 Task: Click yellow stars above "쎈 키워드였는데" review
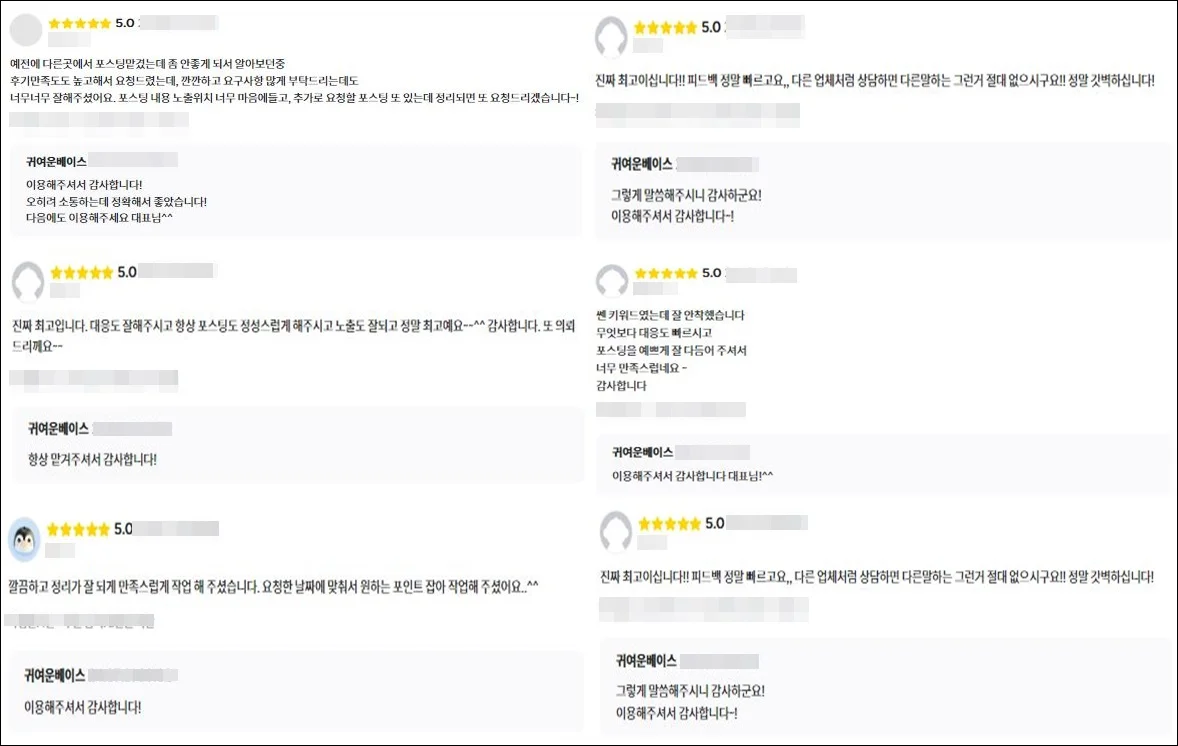tap(666, 273)
